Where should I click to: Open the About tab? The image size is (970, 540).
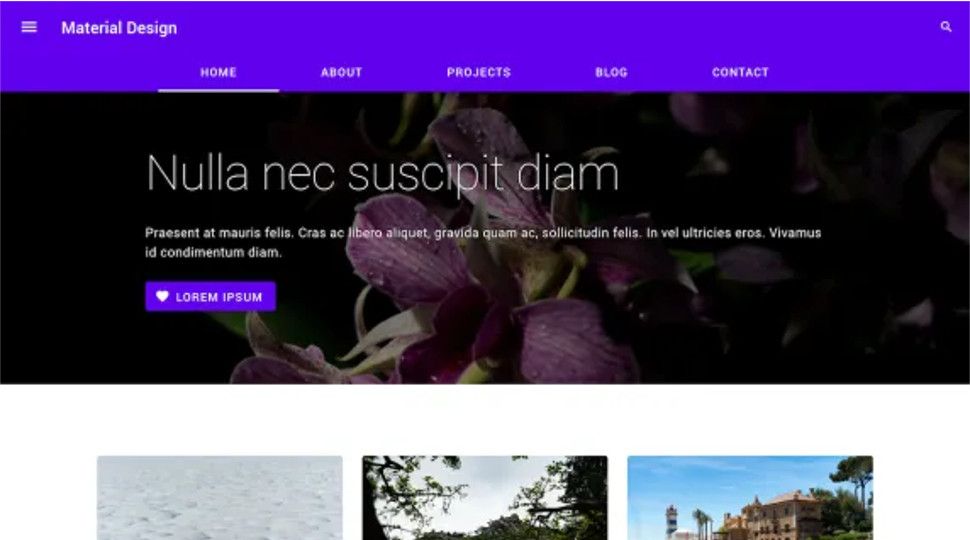(x=341, y=72)
